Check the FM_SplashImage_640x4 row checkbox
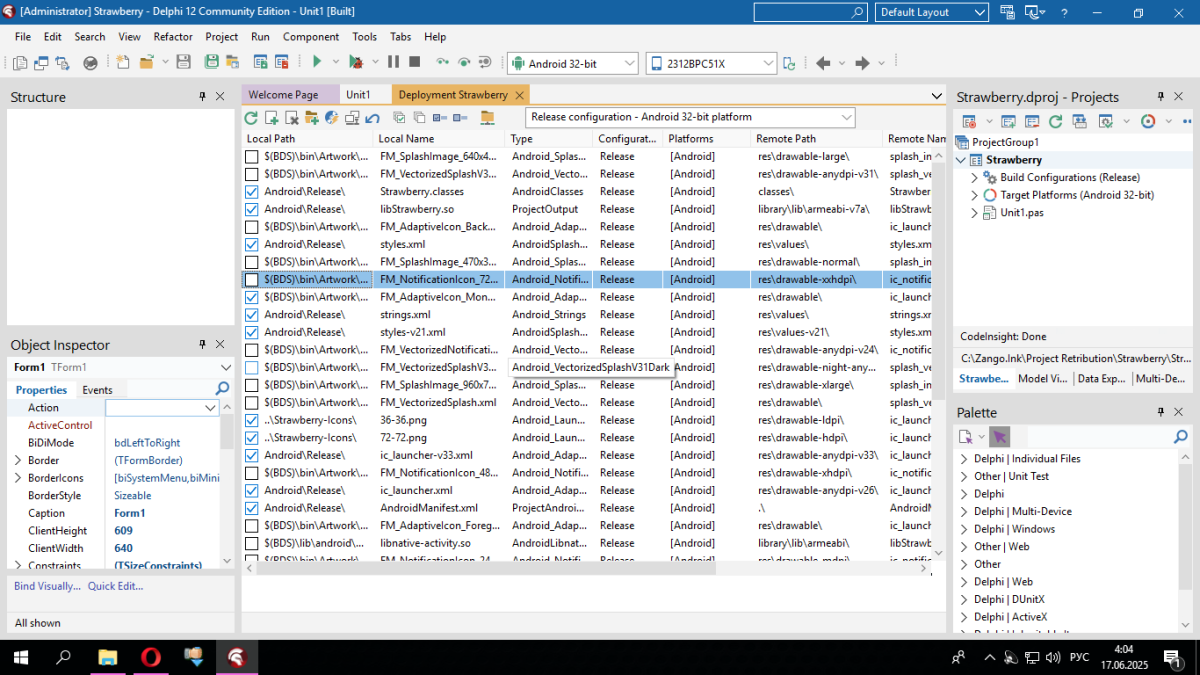 click(x=252, y=156)
